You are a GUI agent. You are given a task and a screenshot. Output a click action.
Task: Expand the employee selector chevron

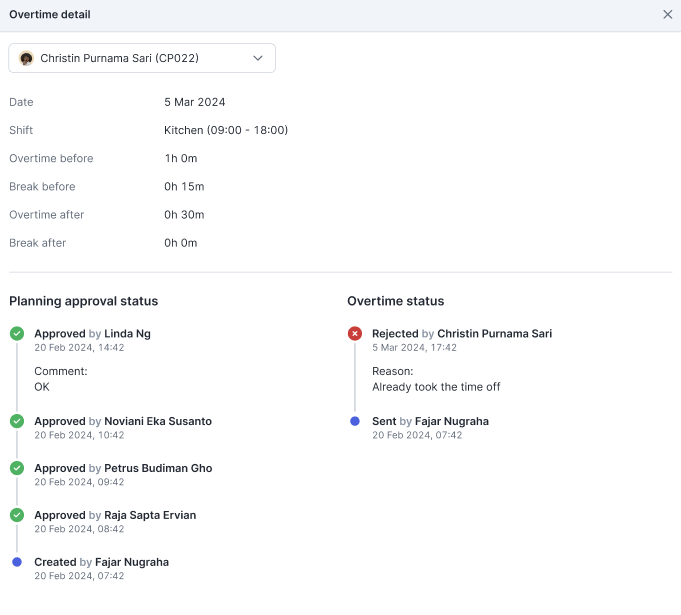[258, 58]
